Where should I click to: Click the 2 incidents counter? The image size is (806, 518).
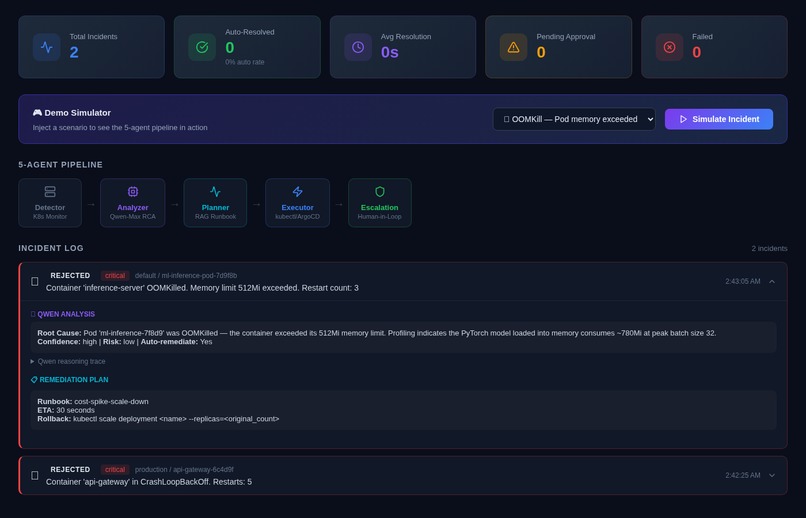point(769,248)
